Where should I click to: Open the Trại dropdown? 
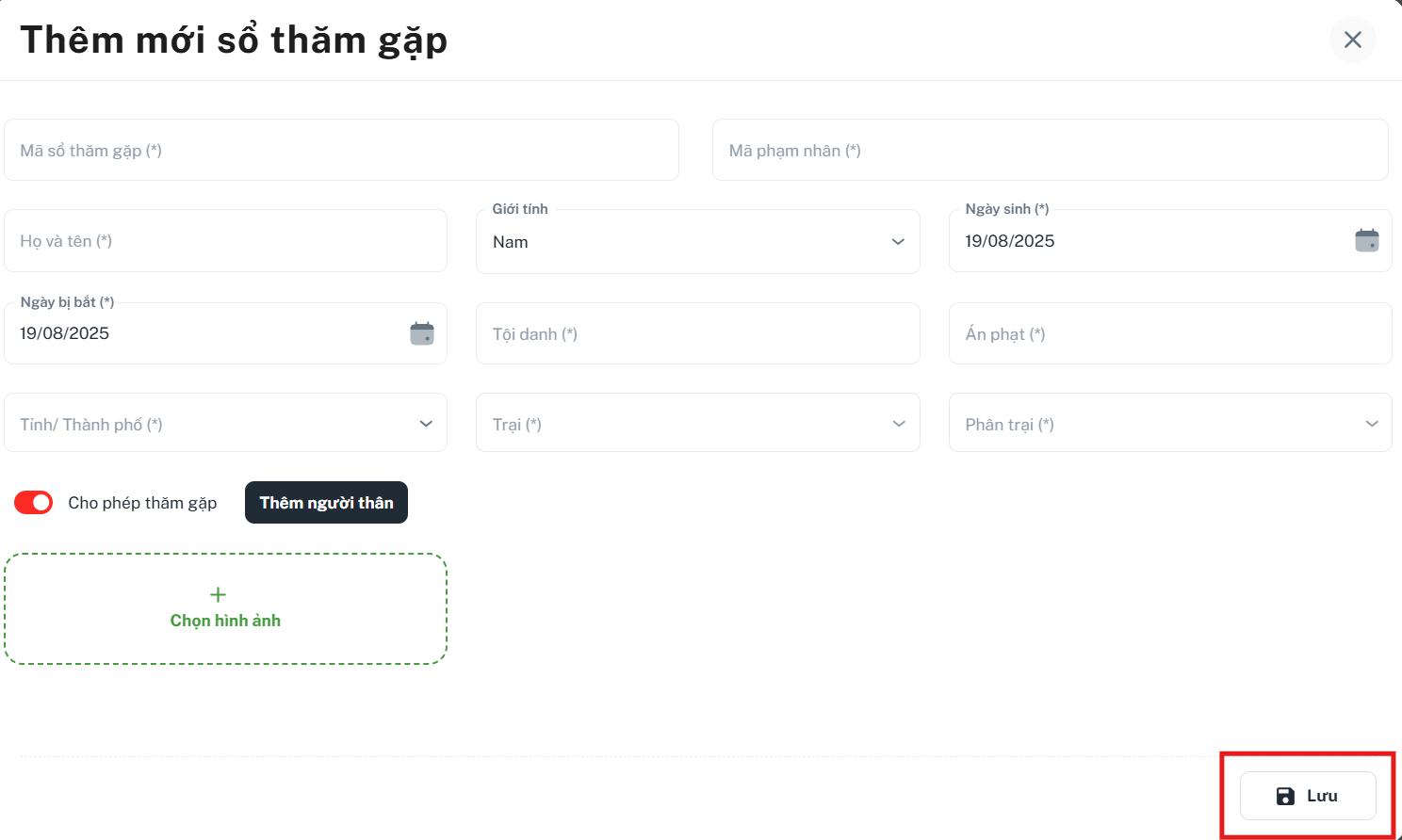pos(698,423)
